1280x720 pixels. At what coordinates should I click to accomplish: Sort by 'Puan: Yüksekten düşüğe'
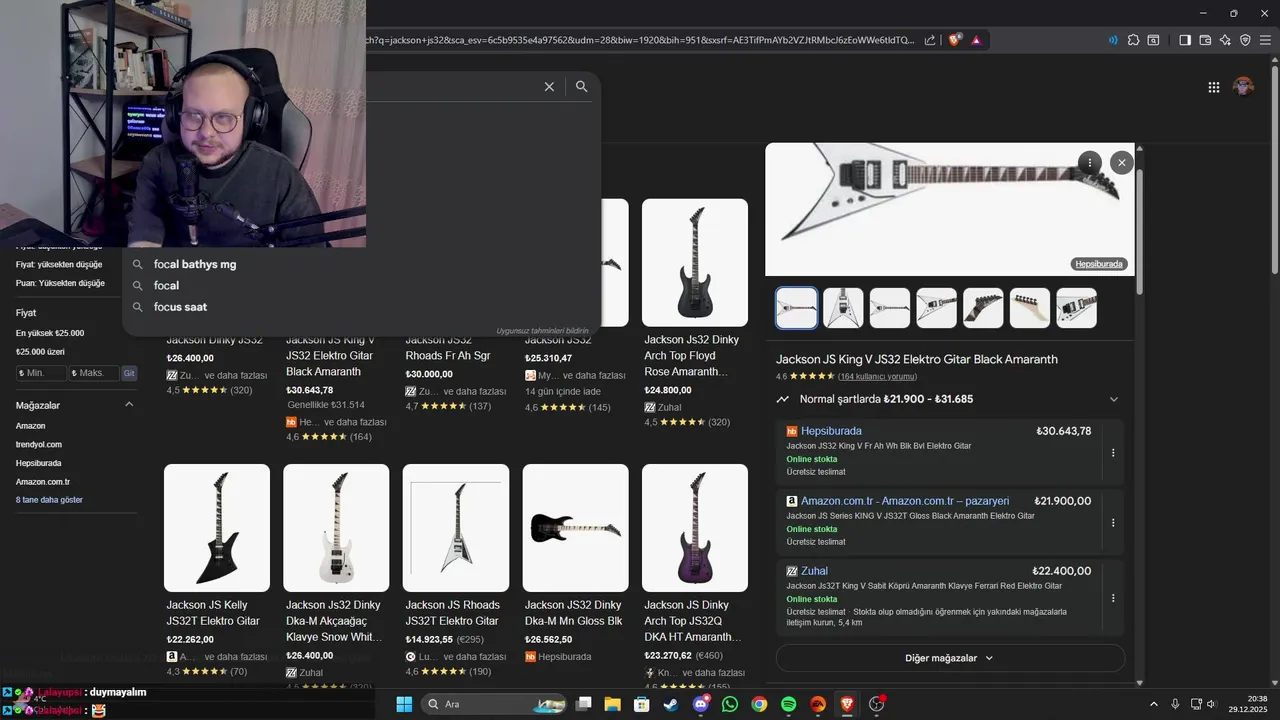60,283
